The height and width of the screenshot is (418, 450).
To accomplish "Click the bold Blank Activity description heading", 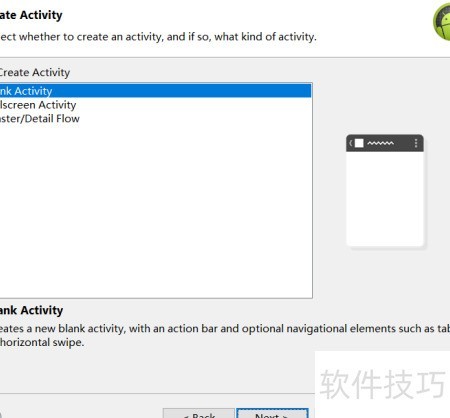I will 31,310.
